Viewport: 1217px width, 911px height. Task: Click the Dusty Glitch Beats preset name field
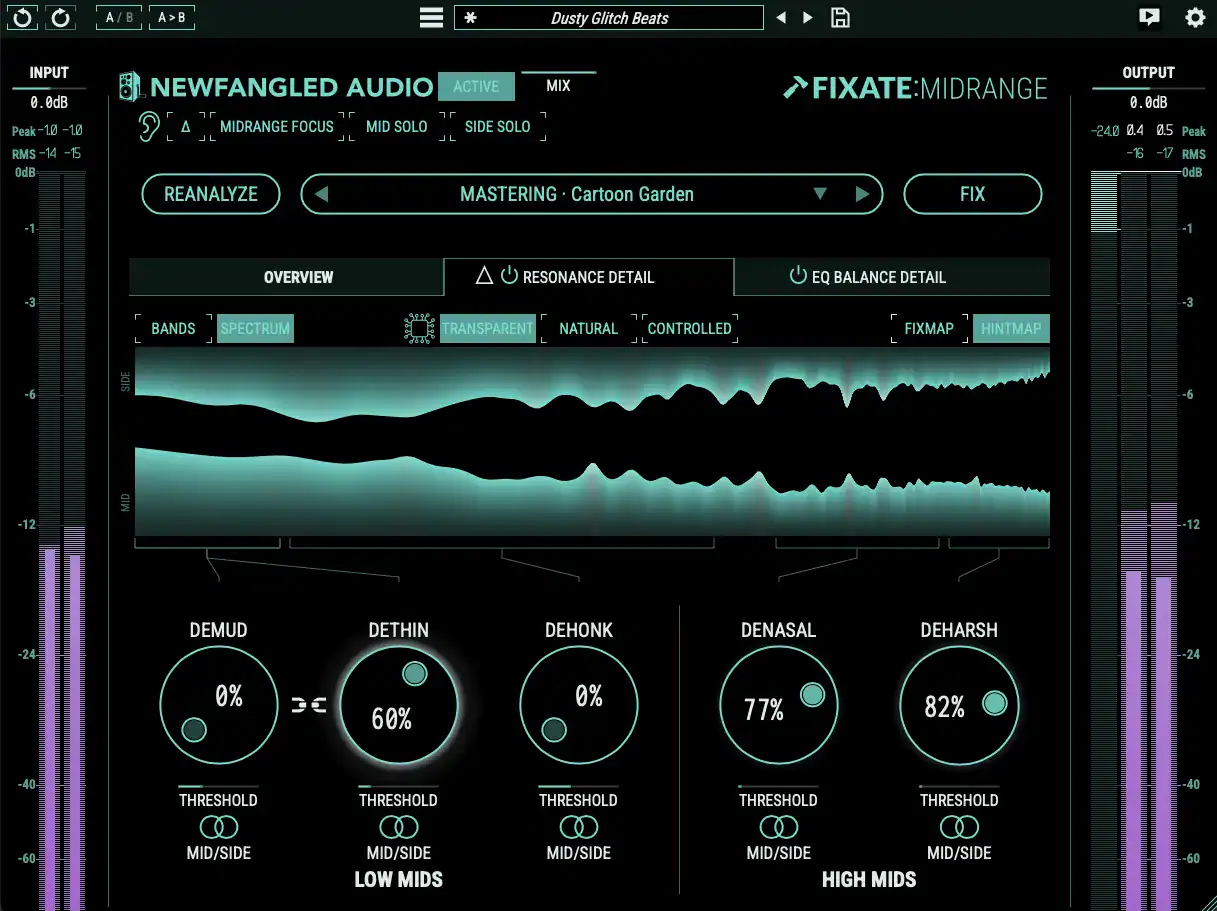click(608, 18)
